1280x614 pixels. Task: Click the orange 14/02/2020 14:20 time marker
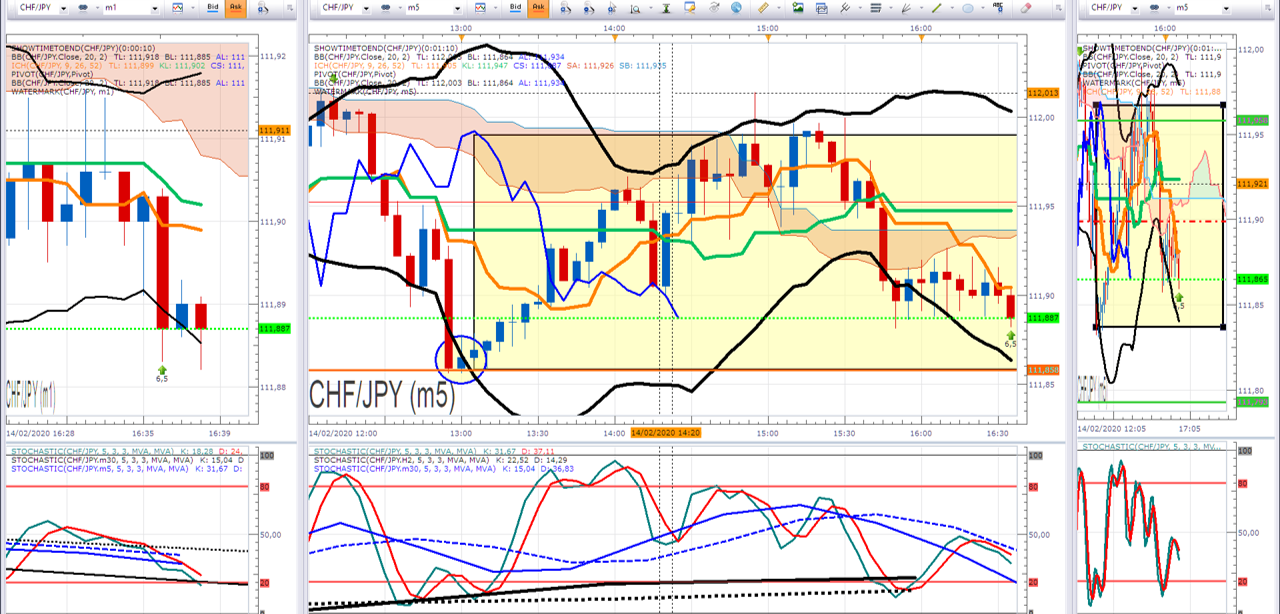coord(665,433)
